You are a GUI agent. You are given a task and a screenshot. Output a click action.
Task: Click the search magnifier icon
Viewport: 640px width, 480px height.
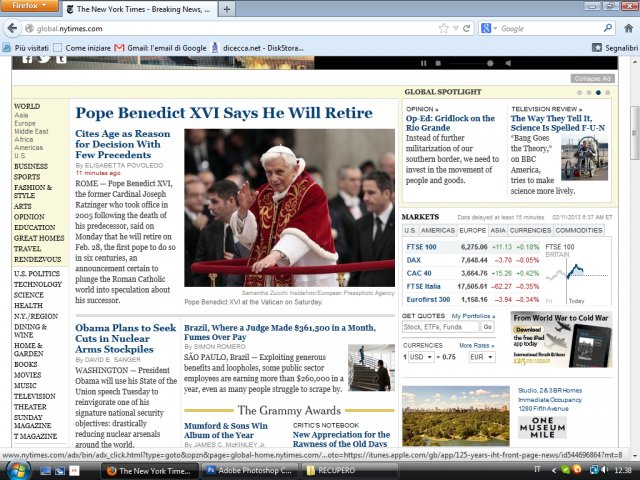(x=608, y=28)
